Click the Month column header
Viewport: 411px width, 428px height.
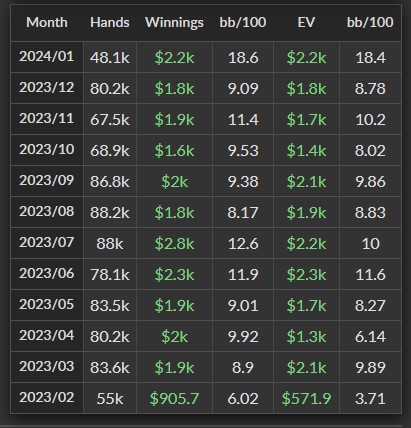[x=47, y=23]
